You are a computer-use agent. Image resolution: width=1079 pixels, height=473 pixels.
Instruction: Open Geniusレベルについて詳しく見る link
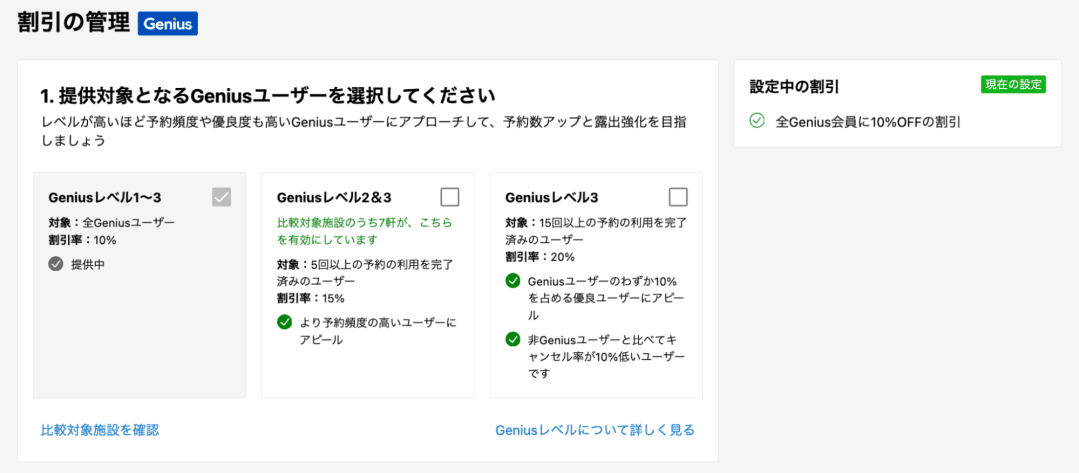click(595, 430)
